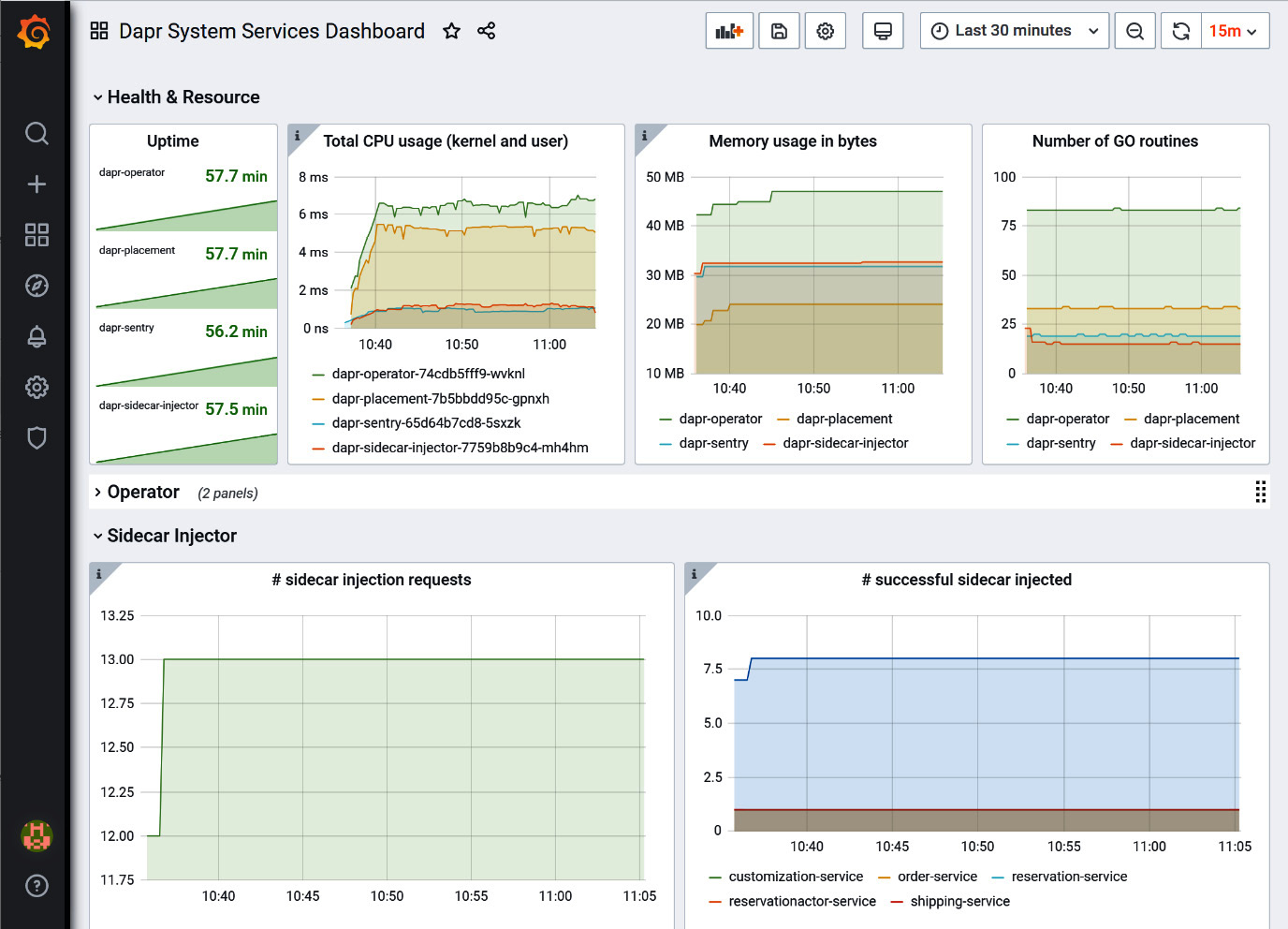Grab the Operator row drag handle
The width and height of the screenshot is (1288, 929).
[1261, 492]
